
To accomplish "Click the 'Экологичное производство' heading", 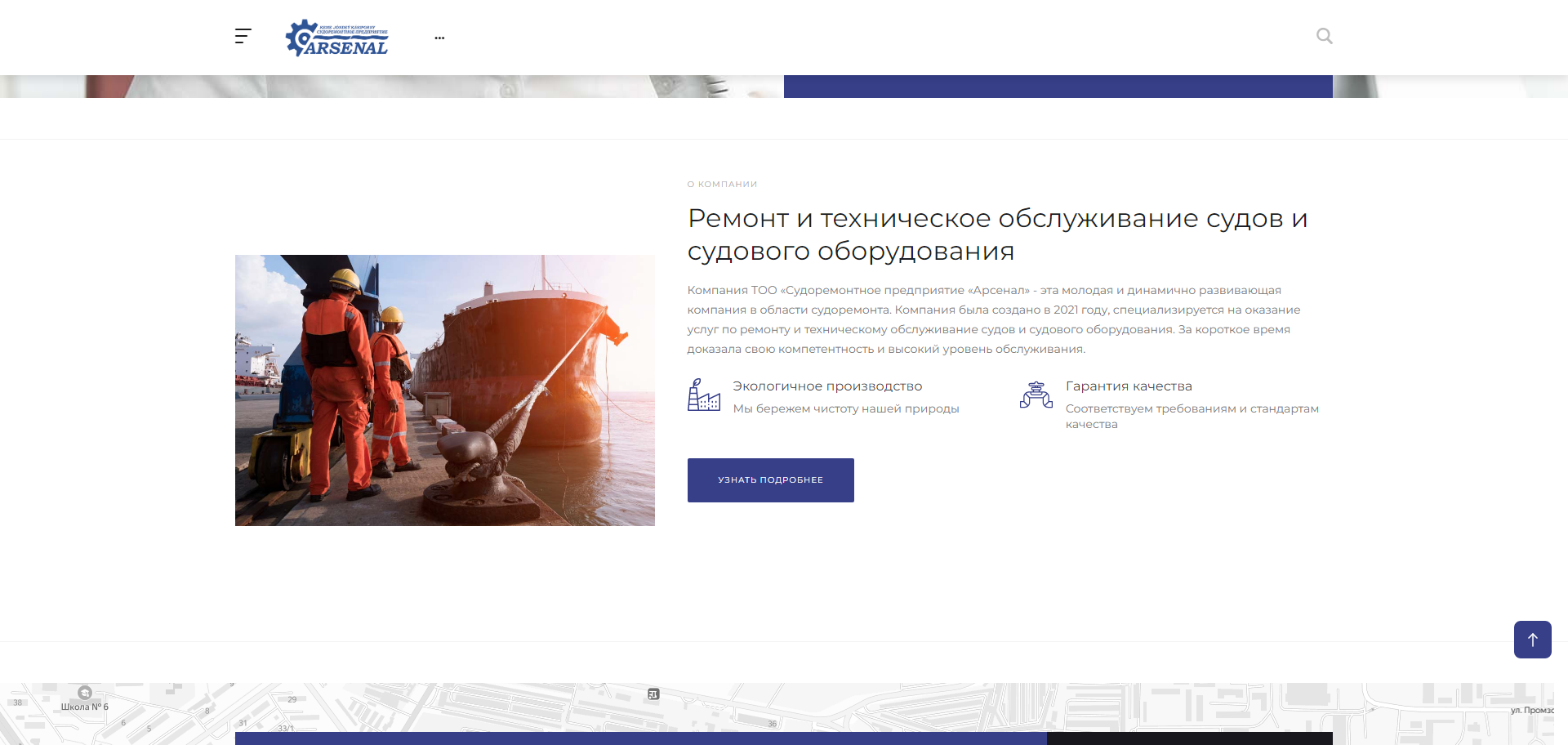I will 827,386.
